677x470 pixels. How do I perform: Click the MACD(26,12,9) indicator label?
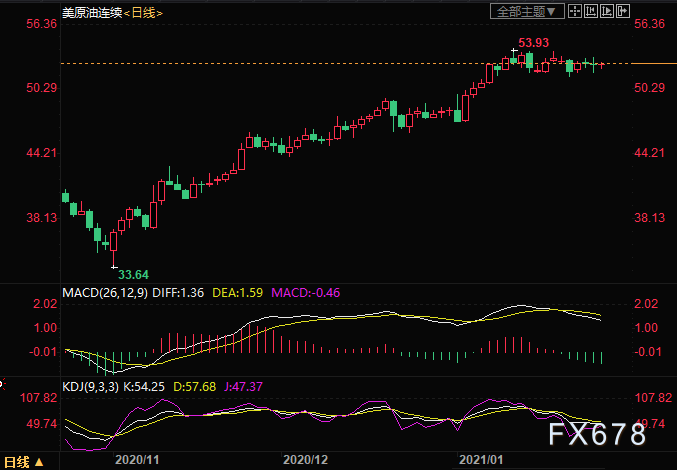click(105, 293)
